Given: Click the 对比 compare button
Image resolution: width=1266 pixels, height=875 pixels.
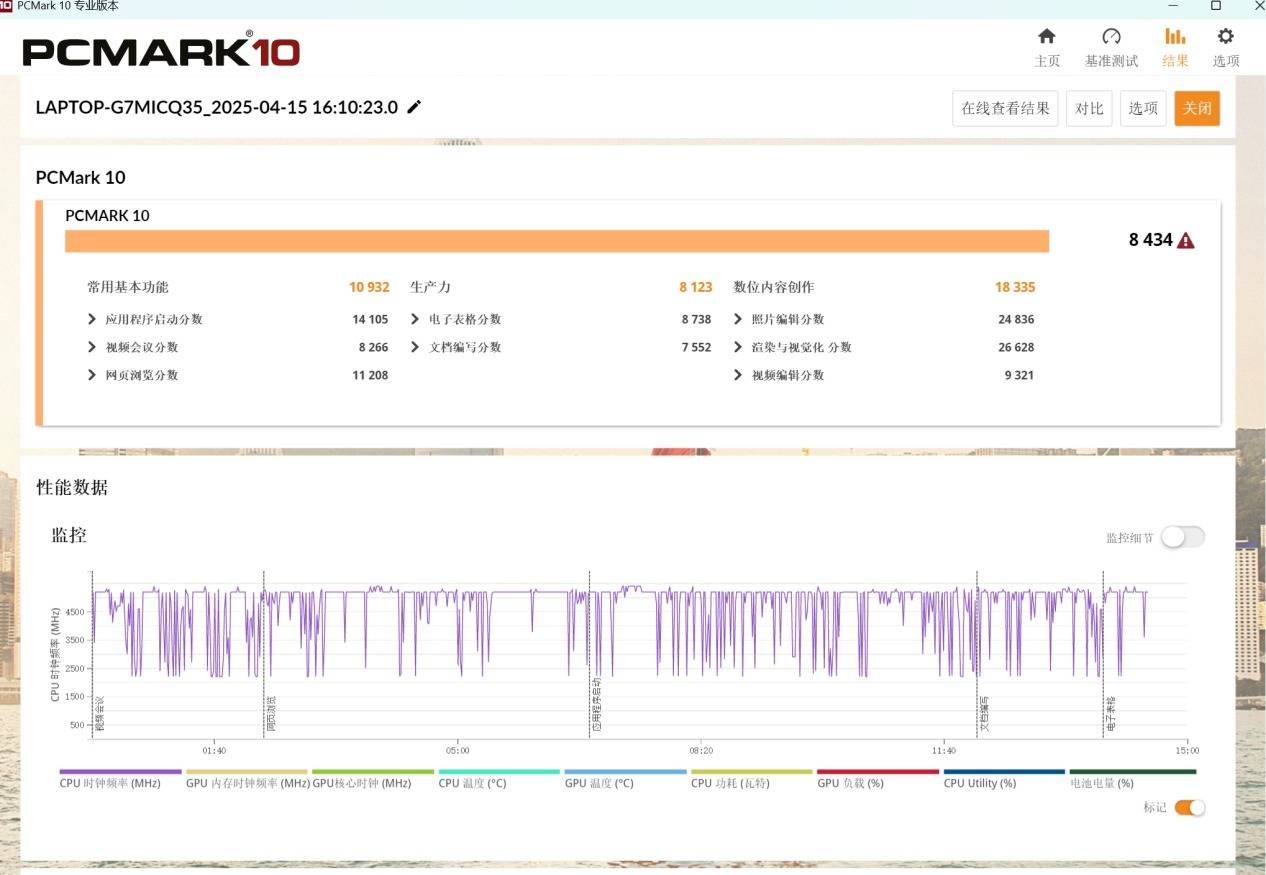Looking at the screenshot, I should [1089, 108].
